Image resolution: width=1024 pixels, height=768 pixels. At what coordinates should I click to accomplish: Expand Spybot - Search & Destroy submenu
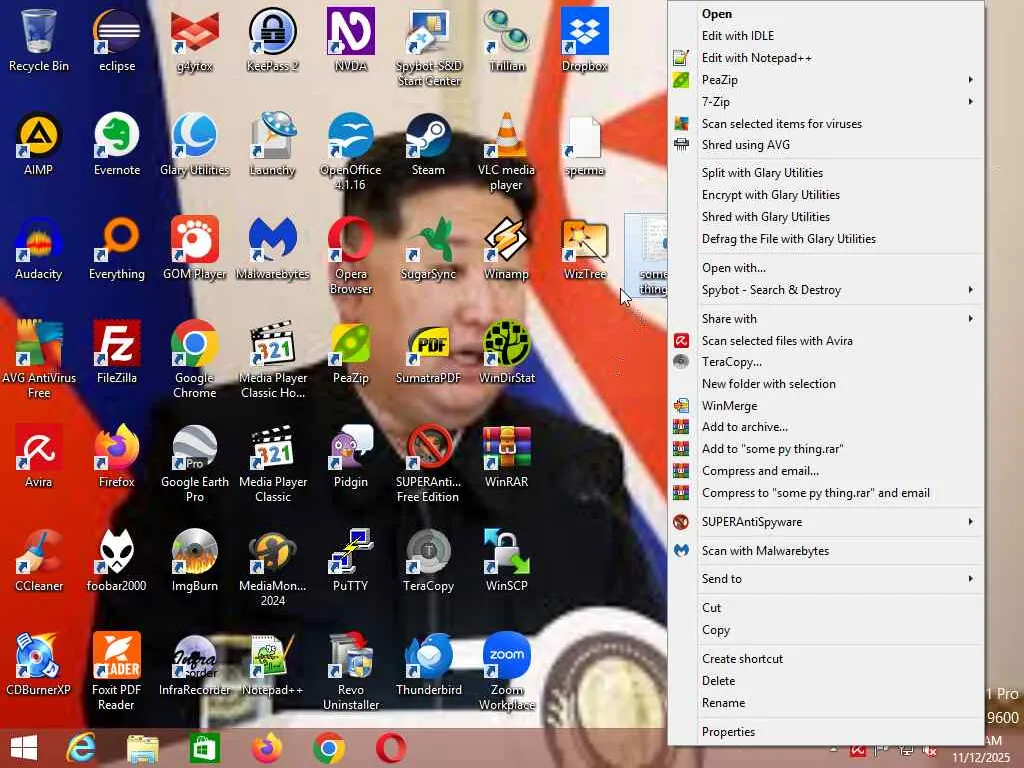[x=825, y=290]
